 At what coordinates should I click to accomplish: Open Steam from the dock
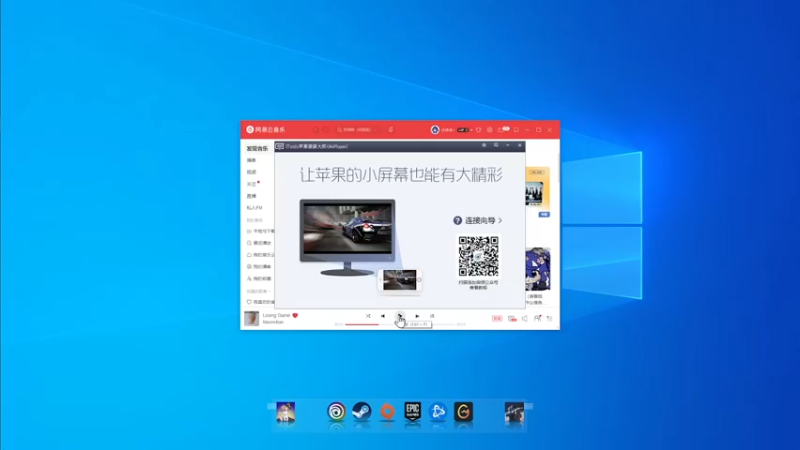362,412
